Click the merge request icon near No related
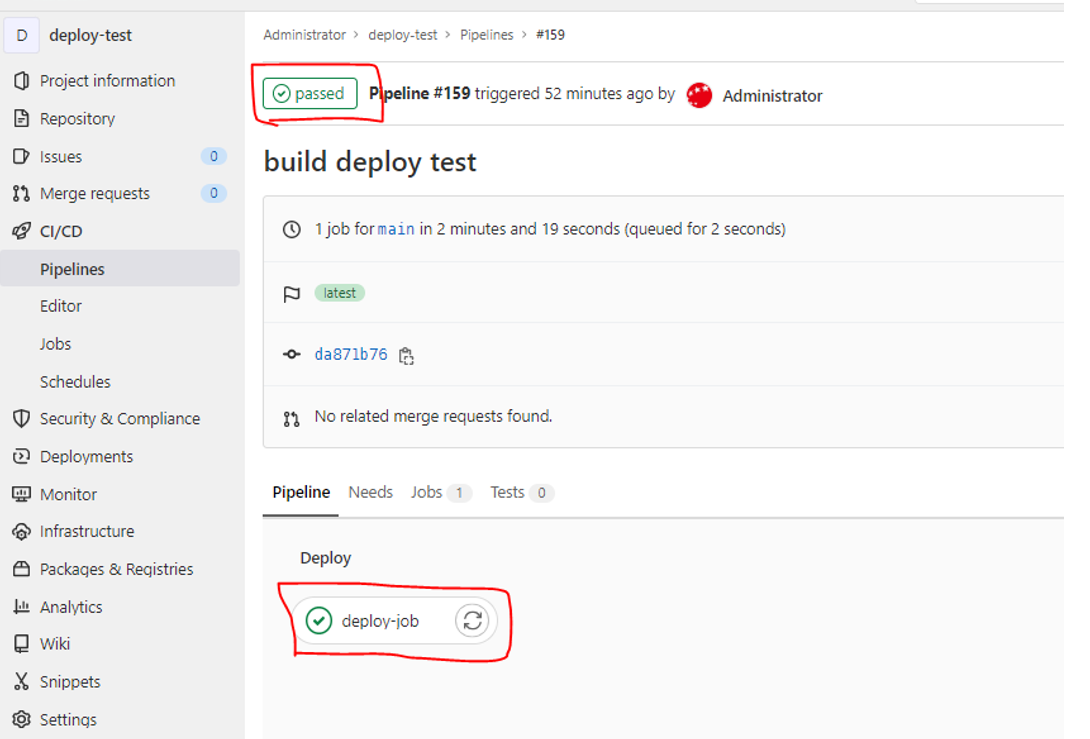The image size is (1090, 739). 292,419
